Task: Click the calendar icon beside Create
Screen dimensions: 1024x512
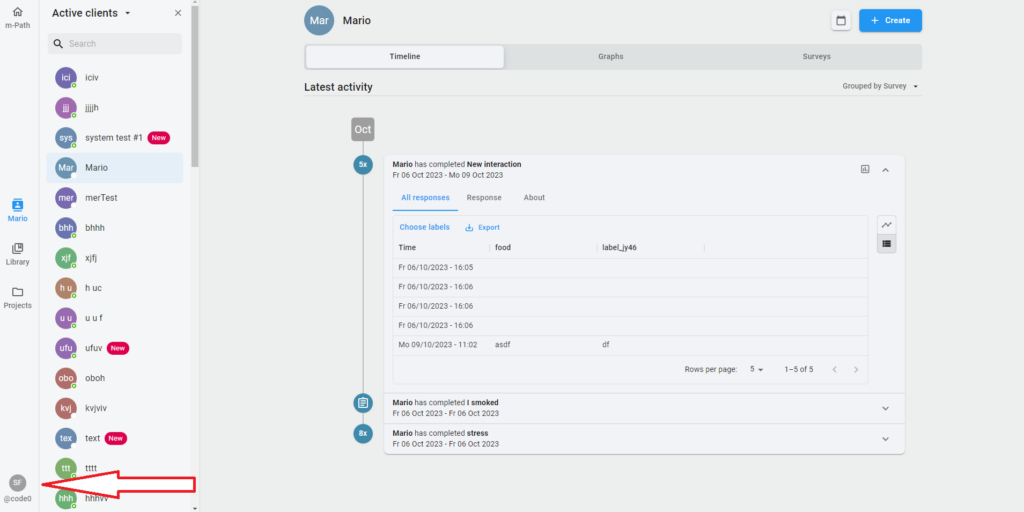Action: [x=841, y=21]
